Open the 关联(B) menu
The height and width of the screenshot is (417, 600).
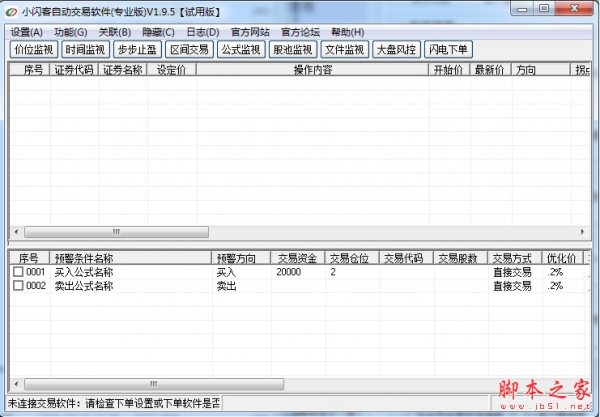[x=115, y=32]
